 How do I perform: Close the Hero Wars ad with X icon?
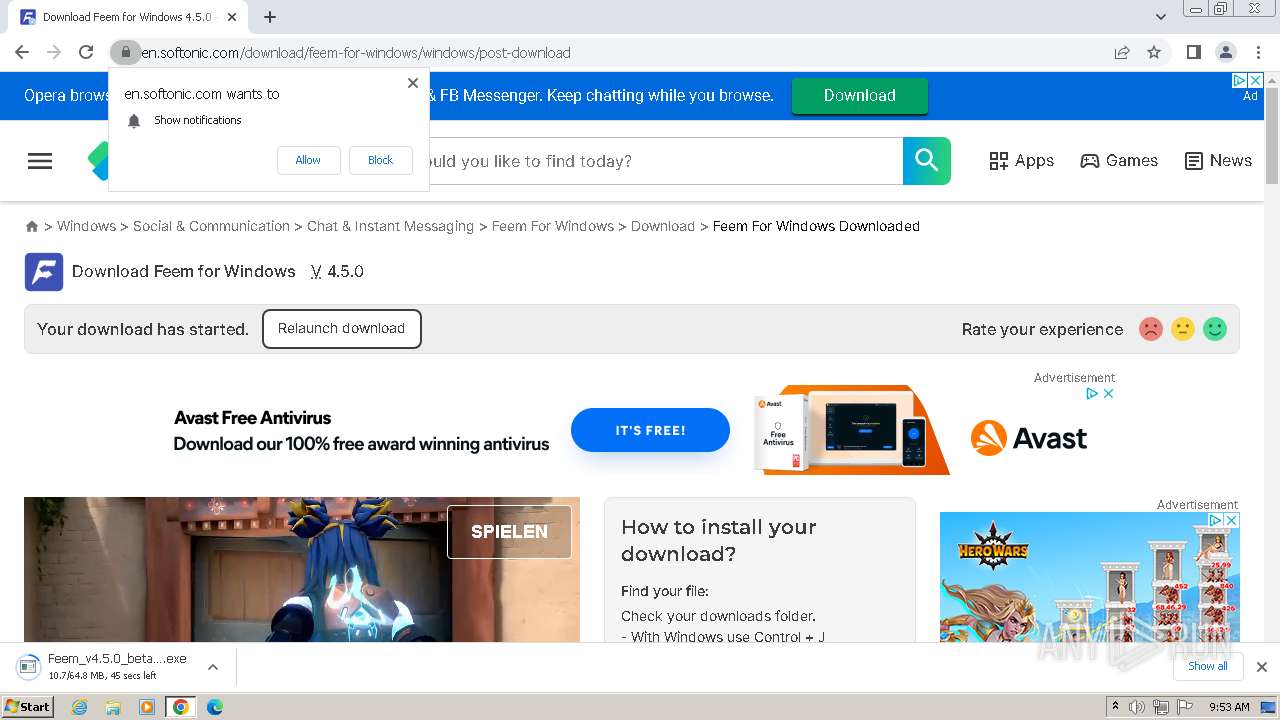tap(1232, 521)
